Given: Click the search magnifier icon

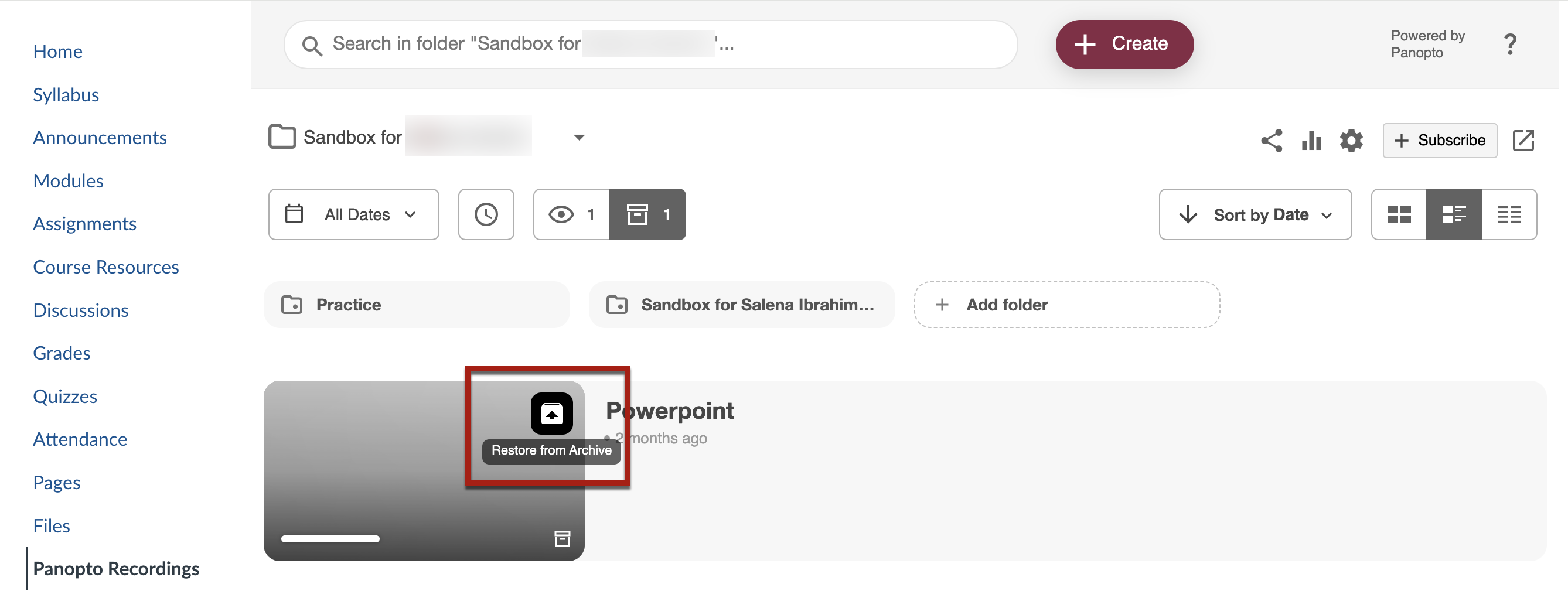Looking at the screenshot, I should click(x=312, y=46).
